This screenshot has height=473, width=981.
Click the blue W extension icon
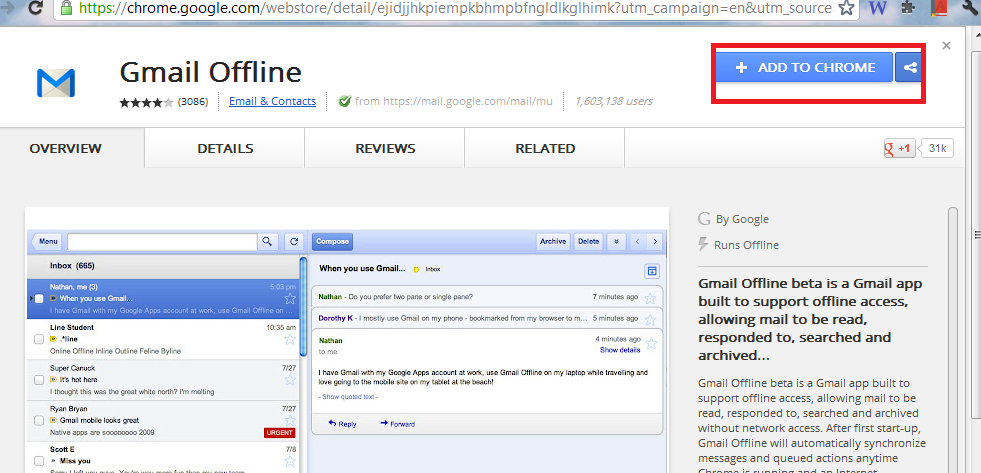click(x=877, y=9)
